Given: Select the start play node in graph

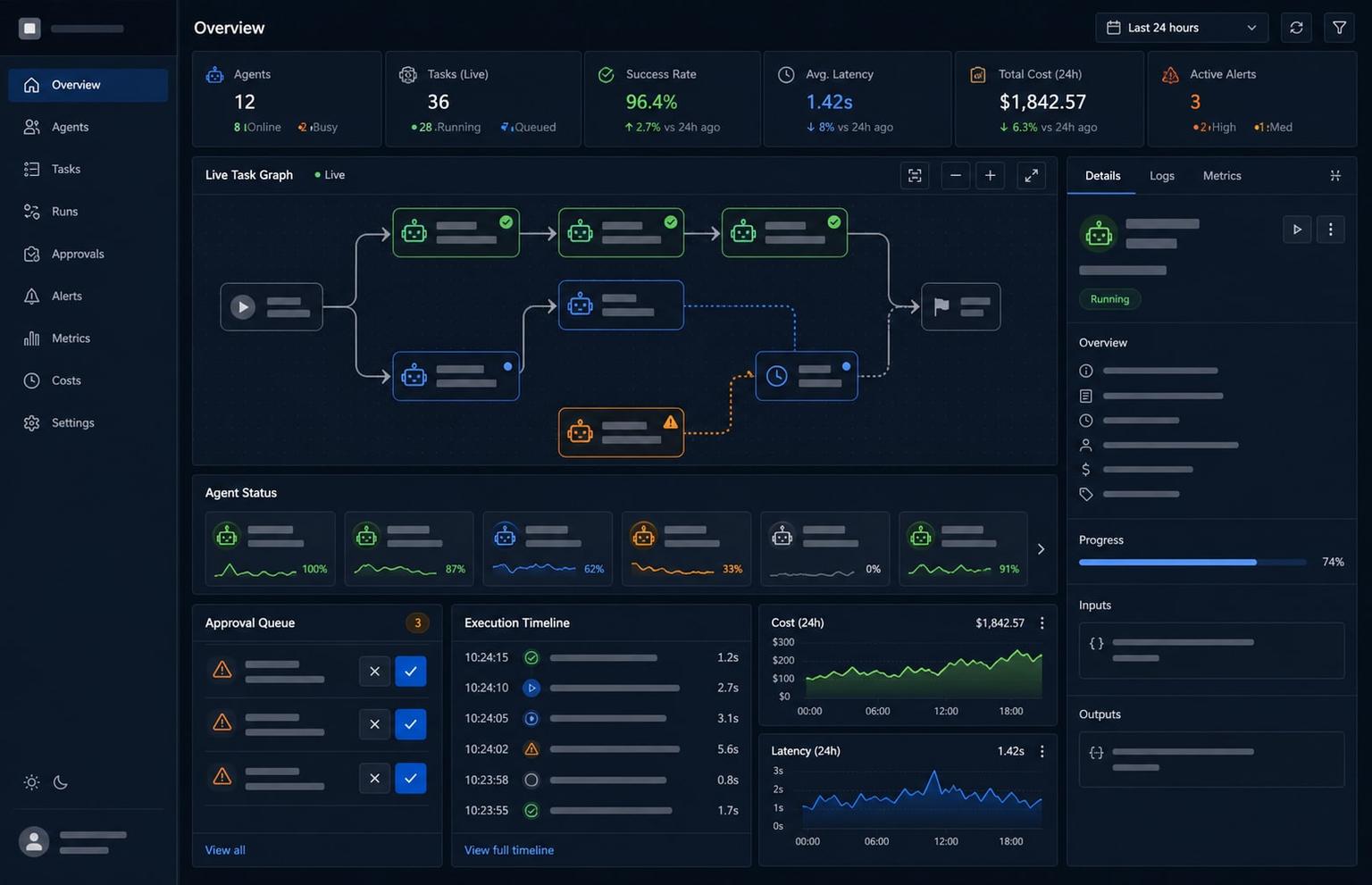Looking at the screenshot, I should (272, 306).
